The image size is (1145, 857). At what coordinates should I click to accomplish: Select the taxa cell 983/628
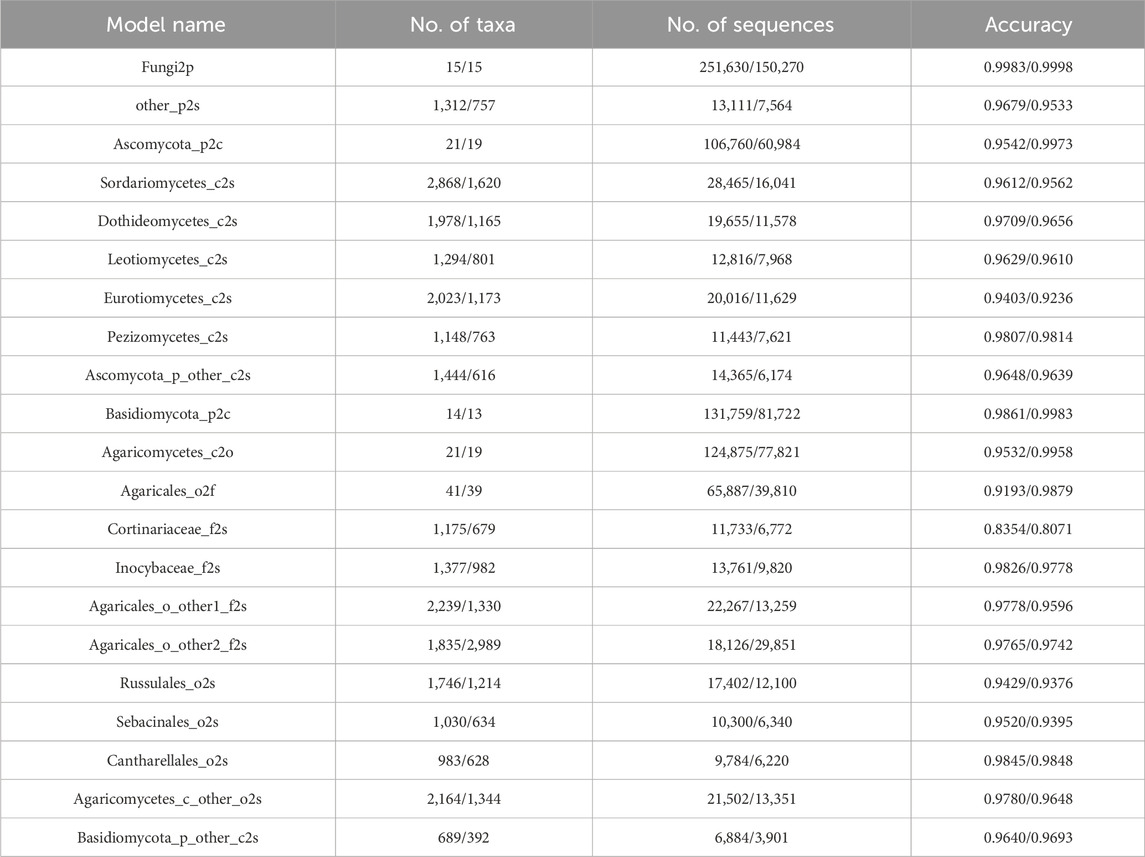coord(463,761)
